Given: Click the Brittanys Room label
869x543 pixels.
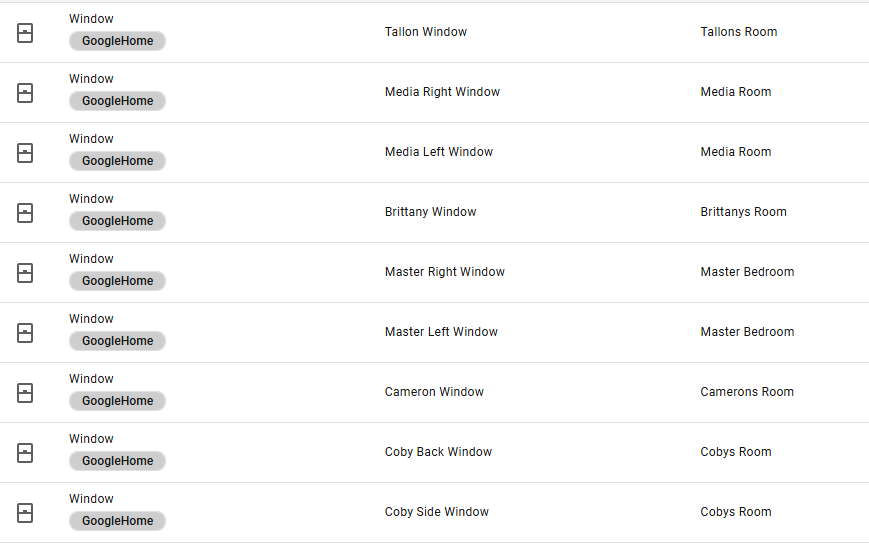Looking at the screenshot, I should click(743, 212).
